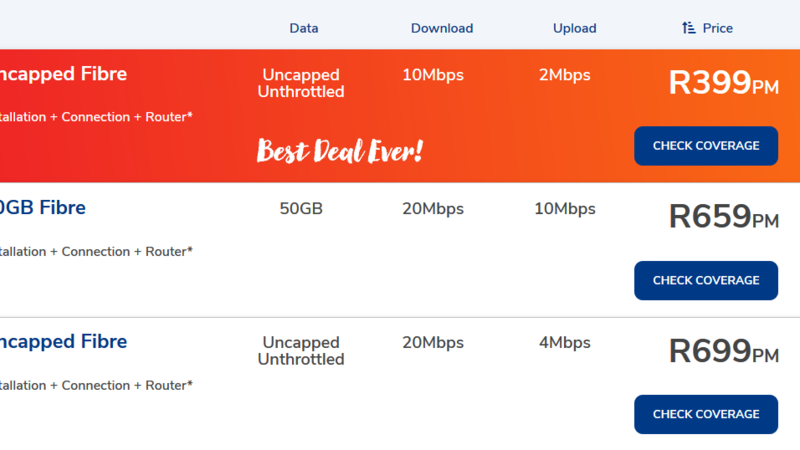Click Uncapped Unthrottled in the red banner

(301, 83)
